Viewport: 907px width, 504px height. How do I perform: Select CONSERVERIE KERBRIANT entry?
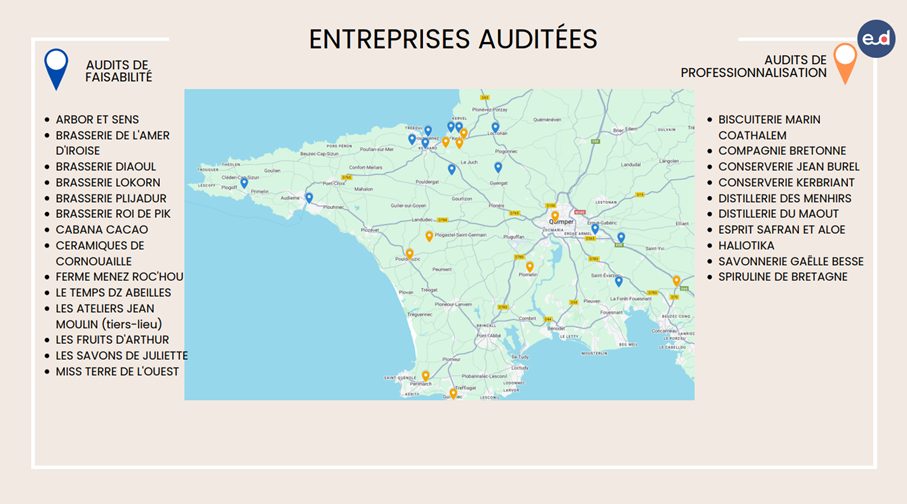coord(786,182)
